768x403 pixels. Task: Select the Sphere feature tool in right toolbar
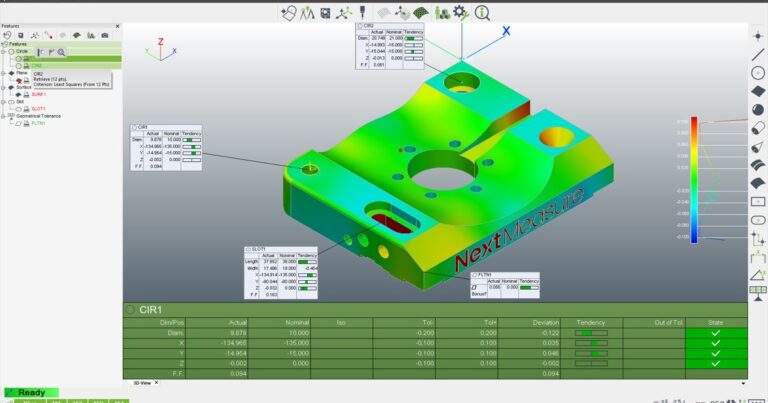758,110
